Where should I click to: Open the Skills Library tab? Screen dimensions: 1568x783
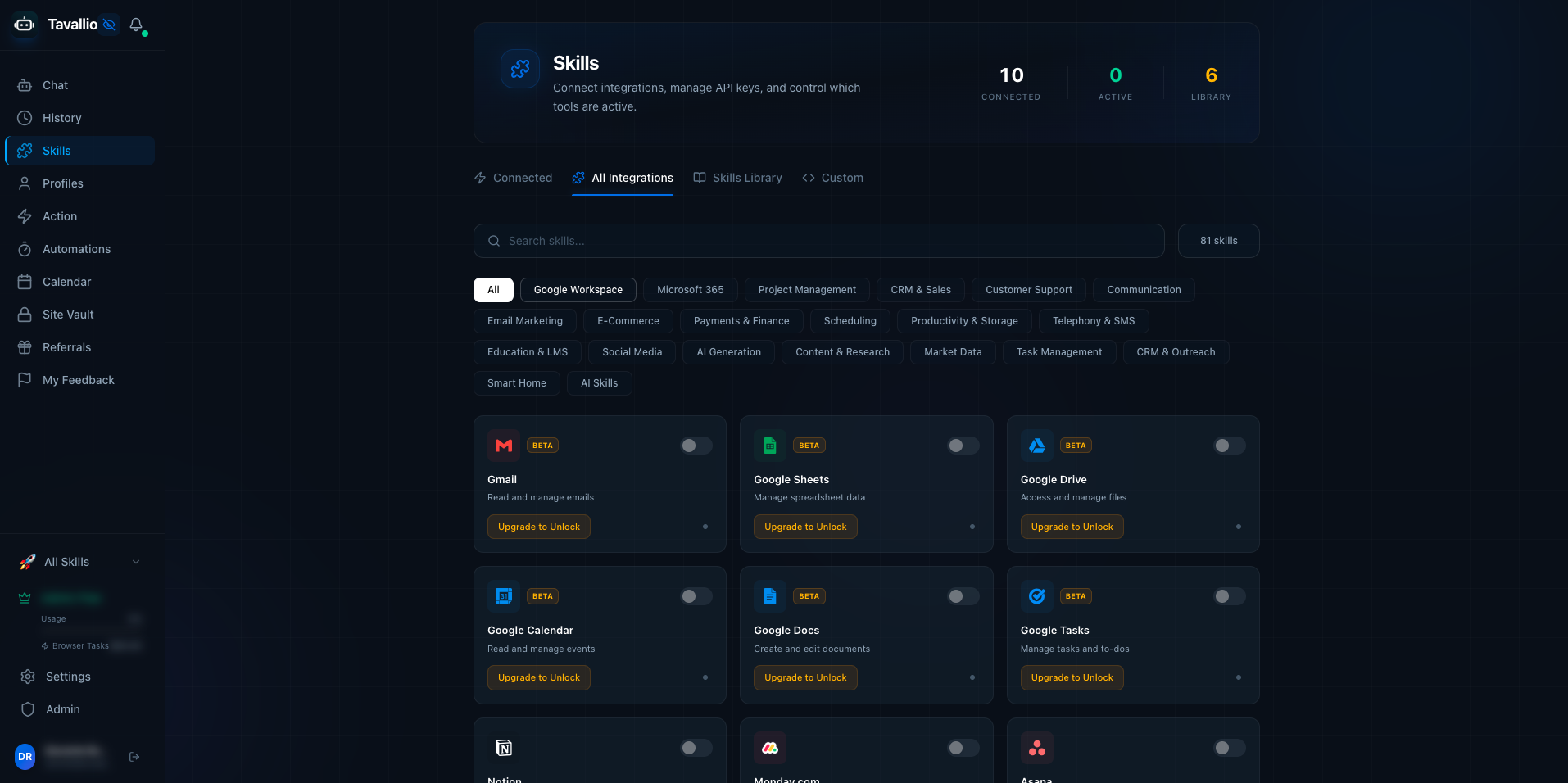[x=737, y=178]
